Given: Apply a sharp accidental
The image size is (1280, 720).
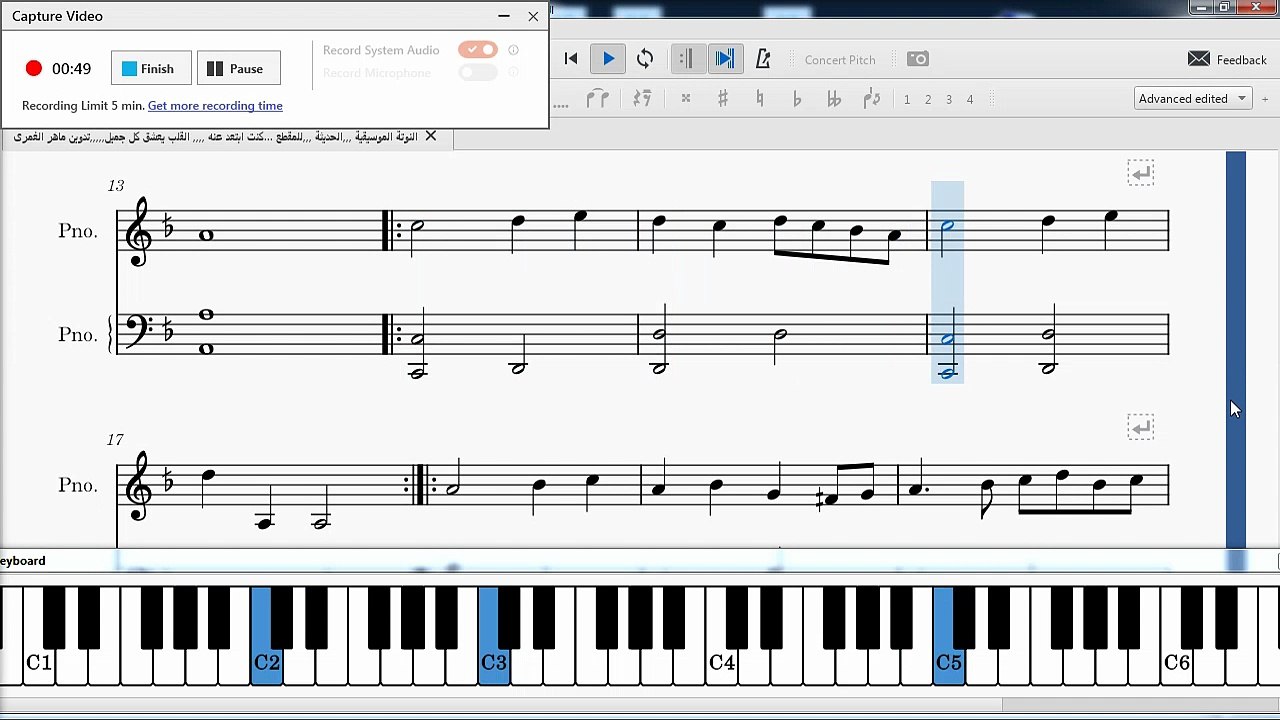Looking at the screenshot, I should pos(722,99).
